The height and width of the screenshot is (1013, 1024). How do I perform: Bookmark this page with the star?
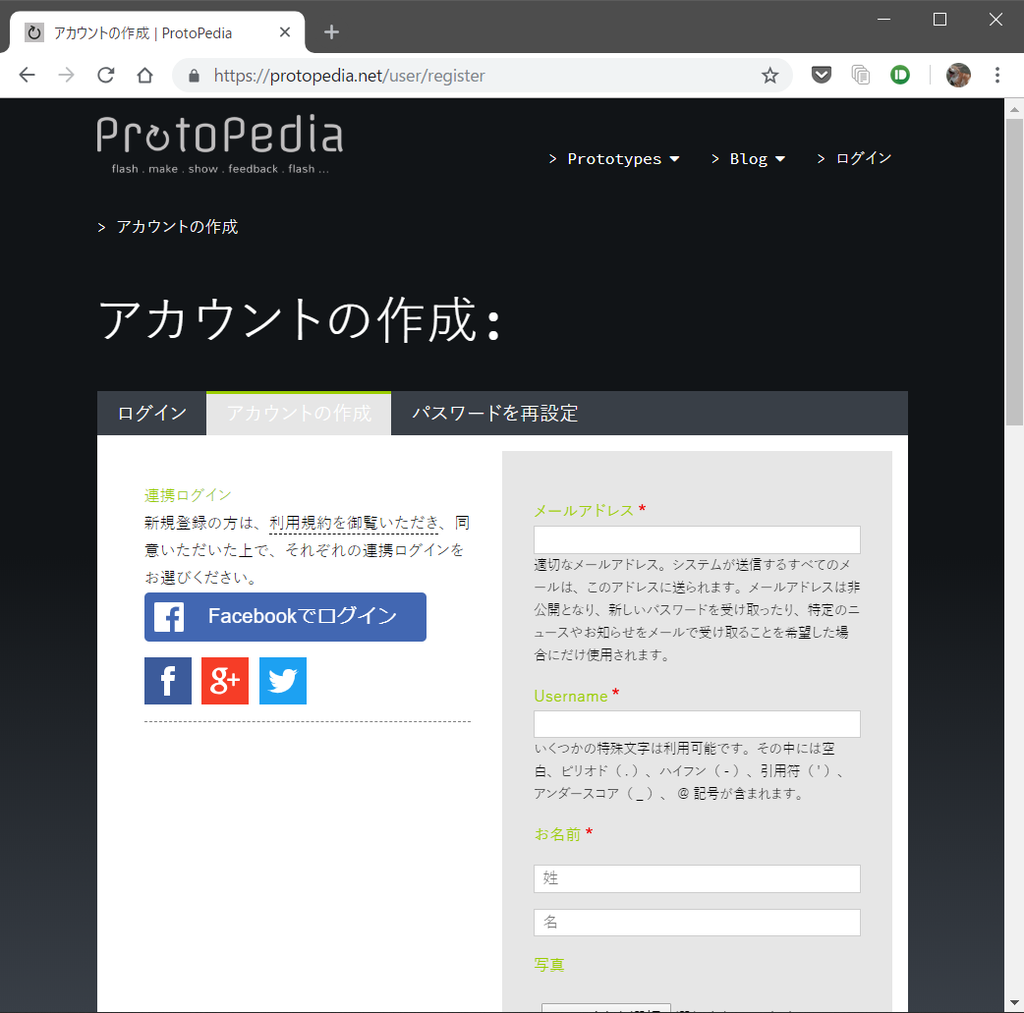pyautogui.click(x=770, y=75)
